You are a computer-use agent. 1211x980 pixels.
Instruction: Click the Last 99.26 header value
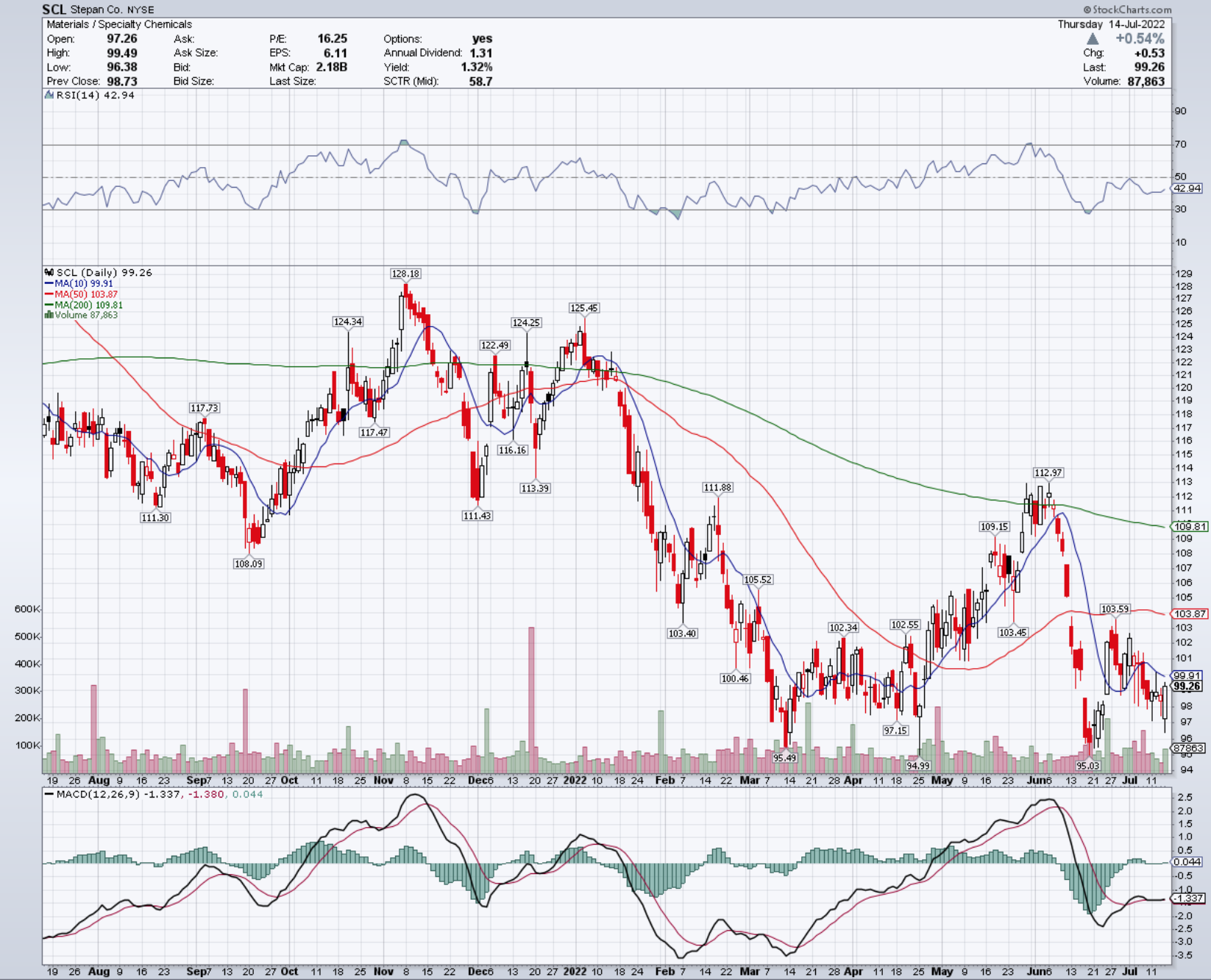pyautogui.click(x=1150, y=67)
